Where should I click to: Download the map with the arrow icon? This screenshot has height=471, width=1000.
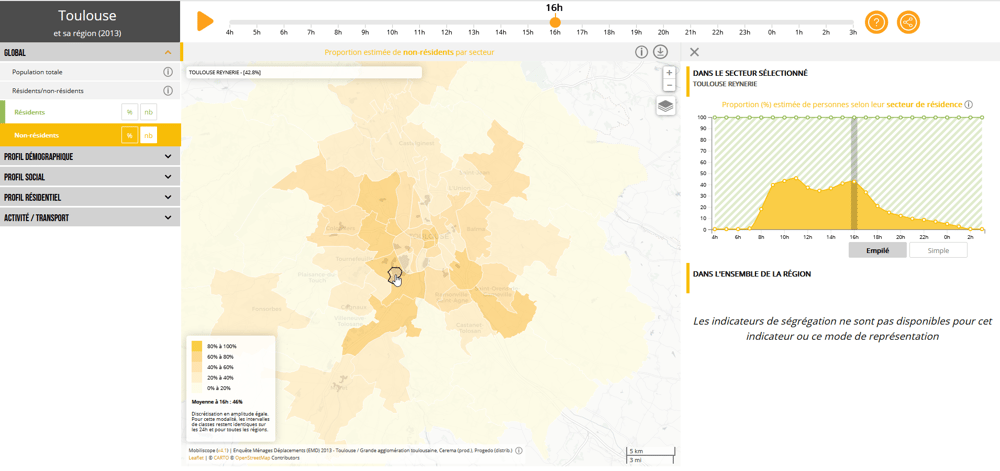661,52
